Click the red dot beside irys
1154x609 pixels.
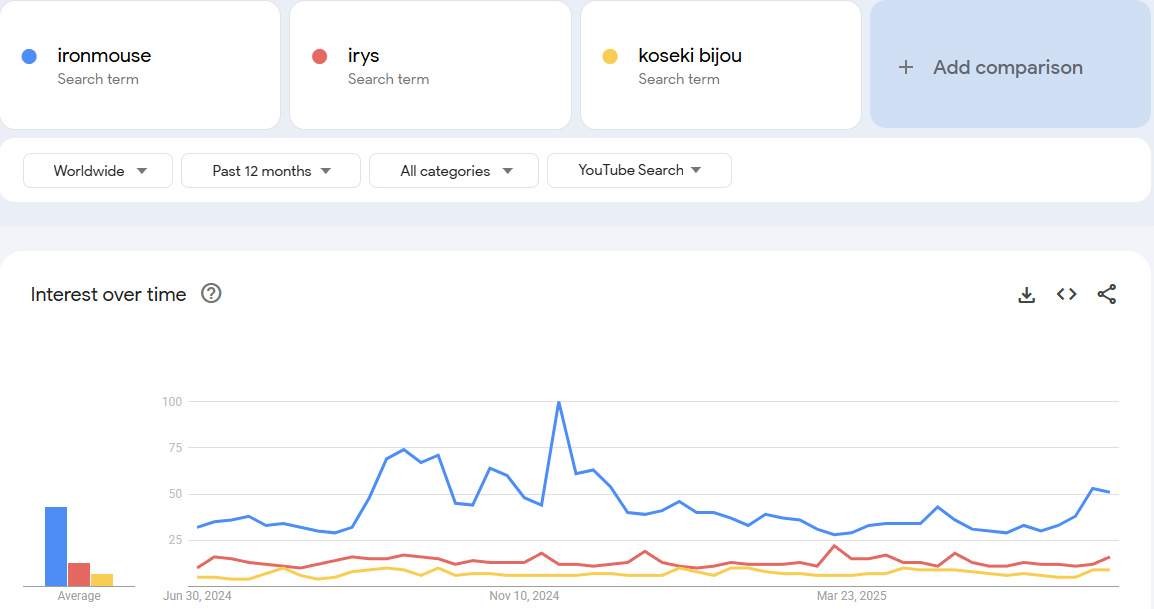320,56
